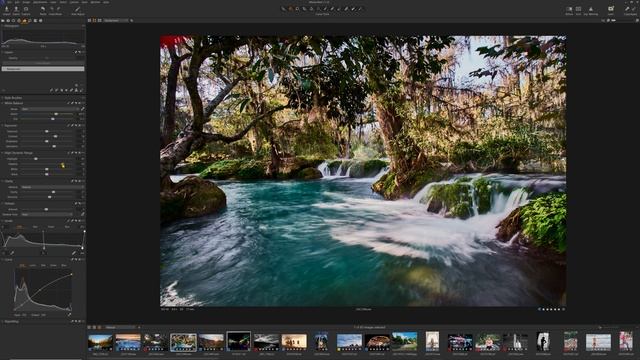
Task: Expand the Sharpening panel at bottom
Action: click(x=2, y=322)
